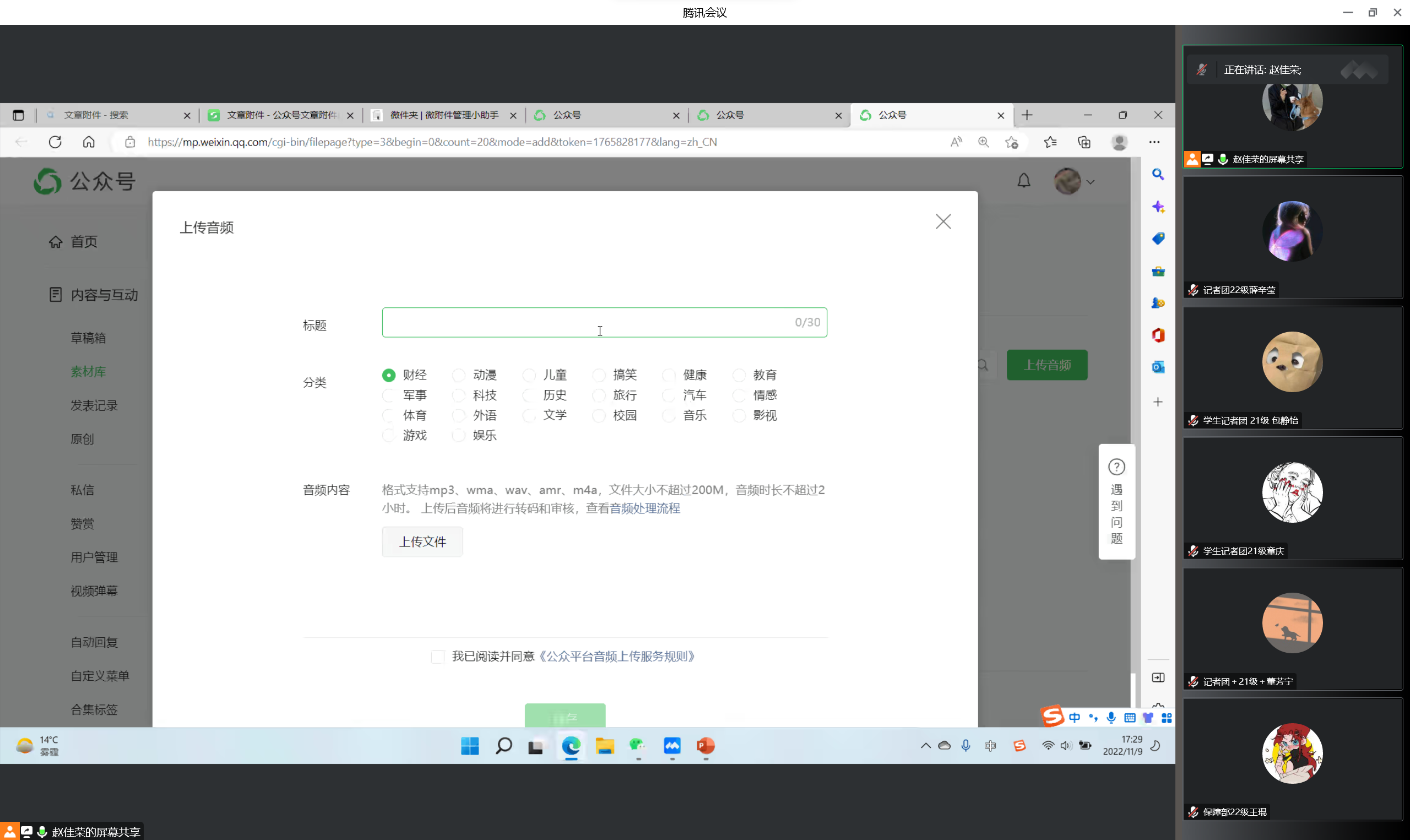
Task: Click the browser refresh icon
Action: (x=55, y=142)
